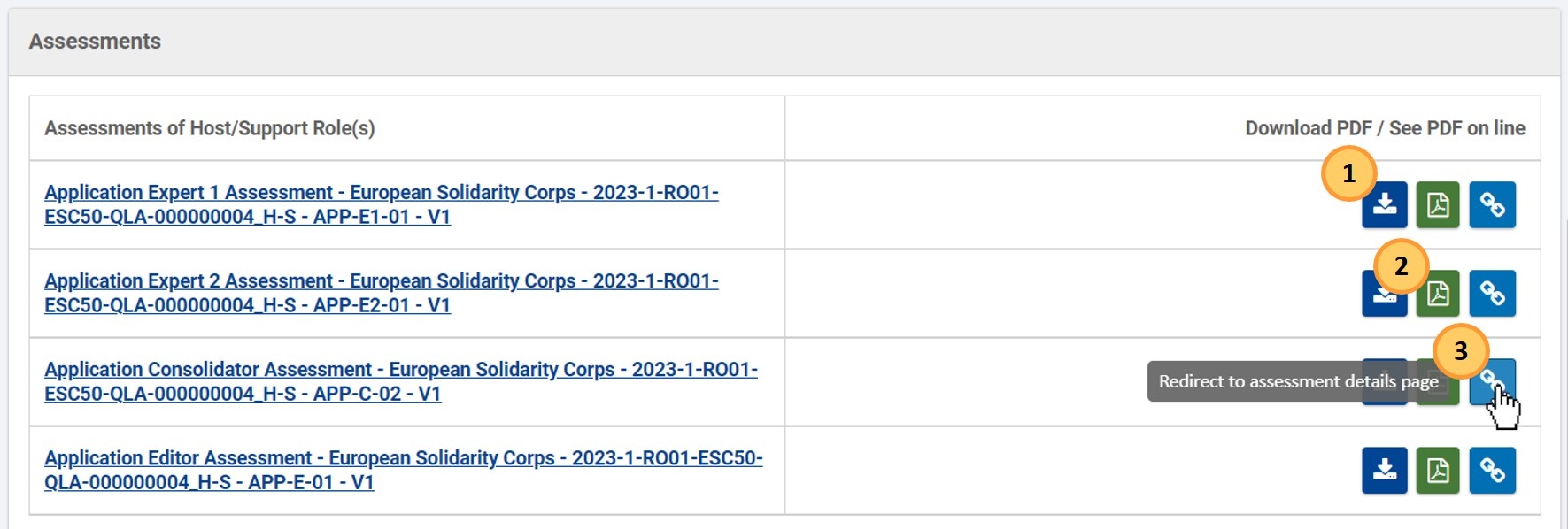Open the Application Expert 2 Assessment link
Image resolution: width=1568 pixels, height=529 pixels.
tap(382, 293)
